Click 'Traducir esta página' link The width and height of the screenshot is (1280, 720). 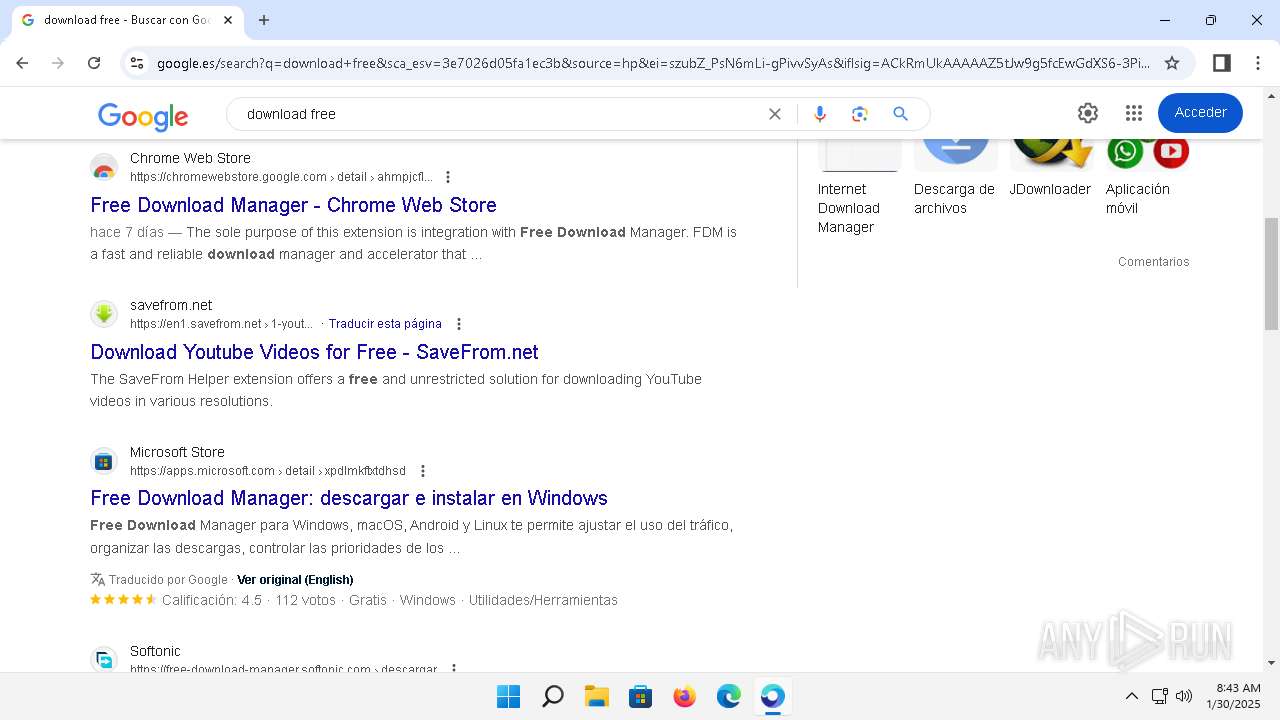point(385,324)
